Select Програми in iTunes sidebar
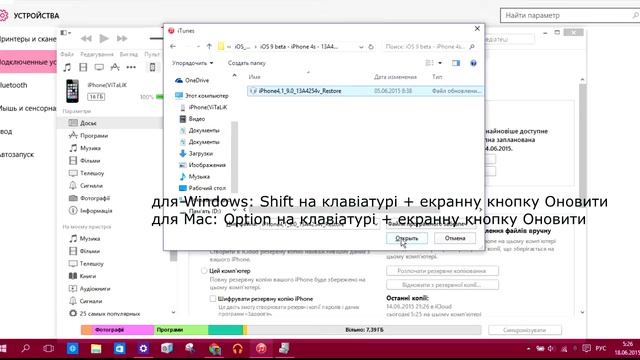The image size is (640, 360). [x=89, y=136]
